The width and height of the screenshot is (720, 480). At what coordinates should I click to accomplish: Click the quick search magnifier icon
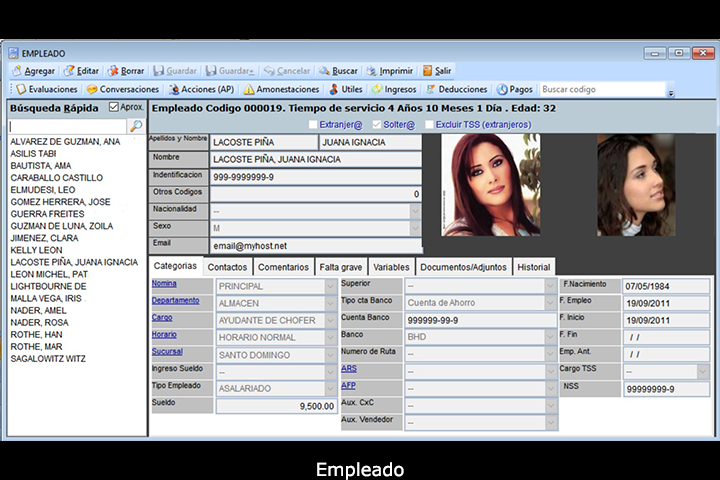136,126
